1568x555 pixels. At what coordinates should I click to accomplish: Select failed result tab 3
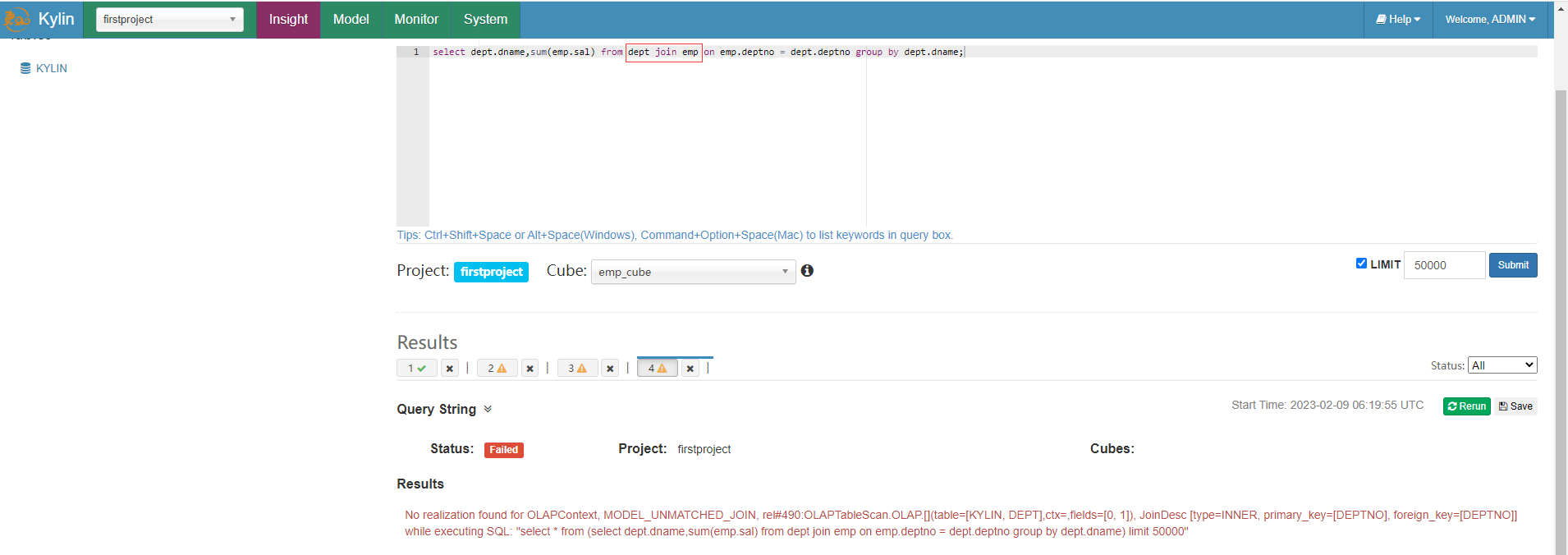pyautogui.click(x=577, y=369)
